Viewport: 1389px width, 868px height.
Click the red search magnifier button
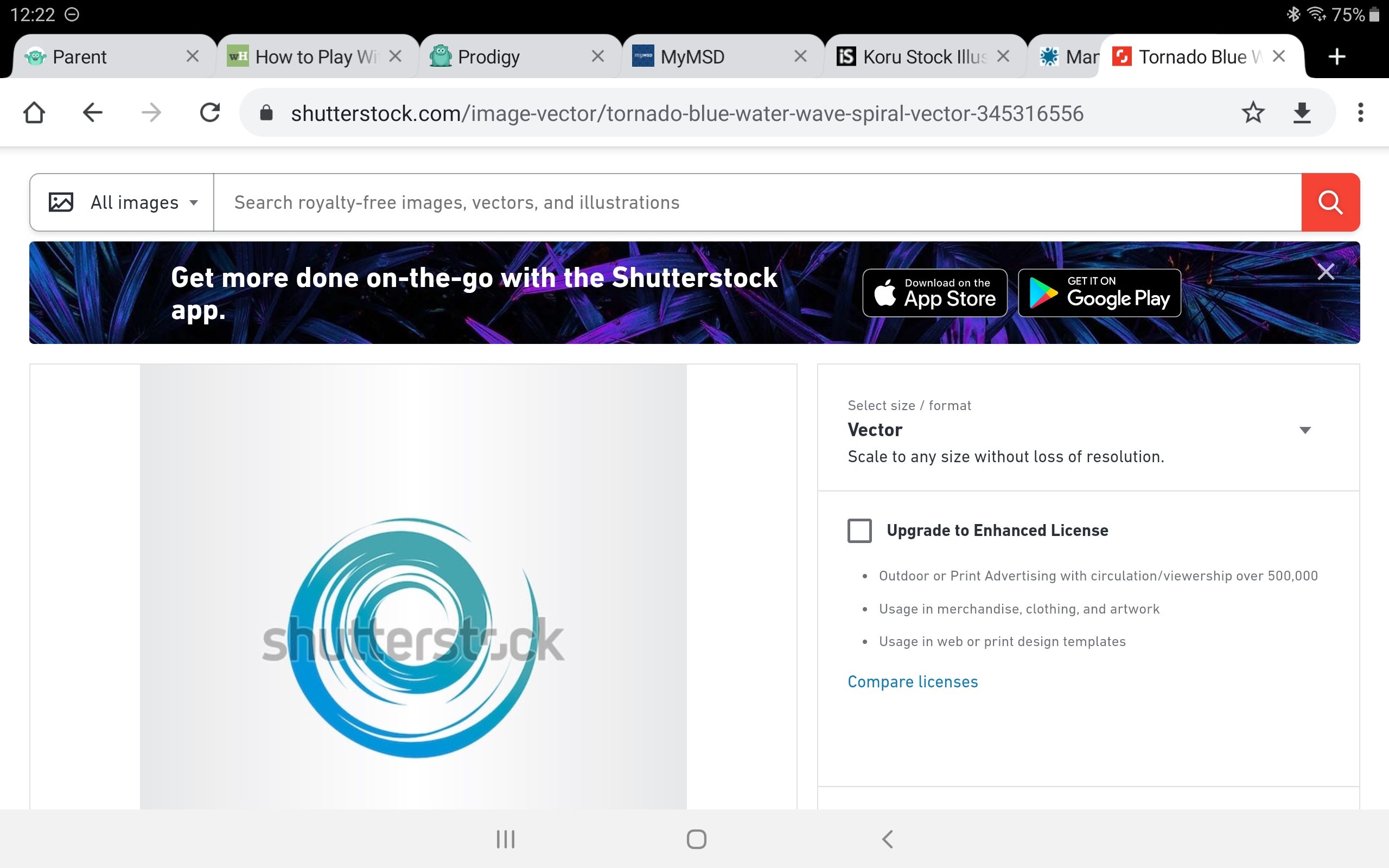point(1329,203)
